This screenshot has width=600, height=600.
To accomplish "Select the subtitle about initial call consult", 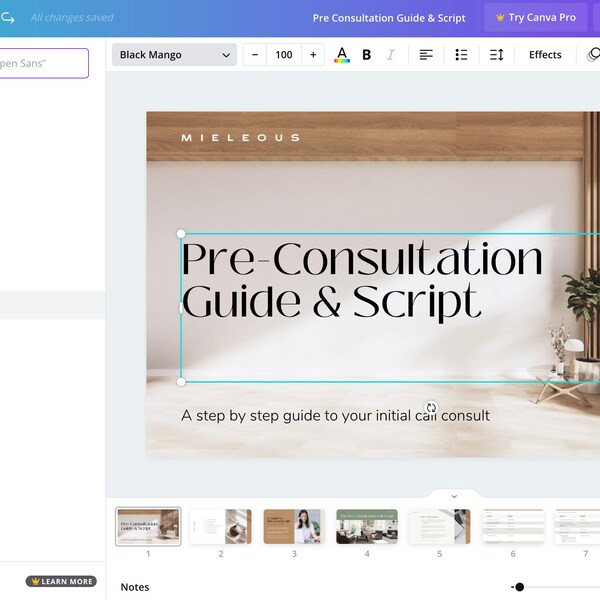I will click(335, 416).
